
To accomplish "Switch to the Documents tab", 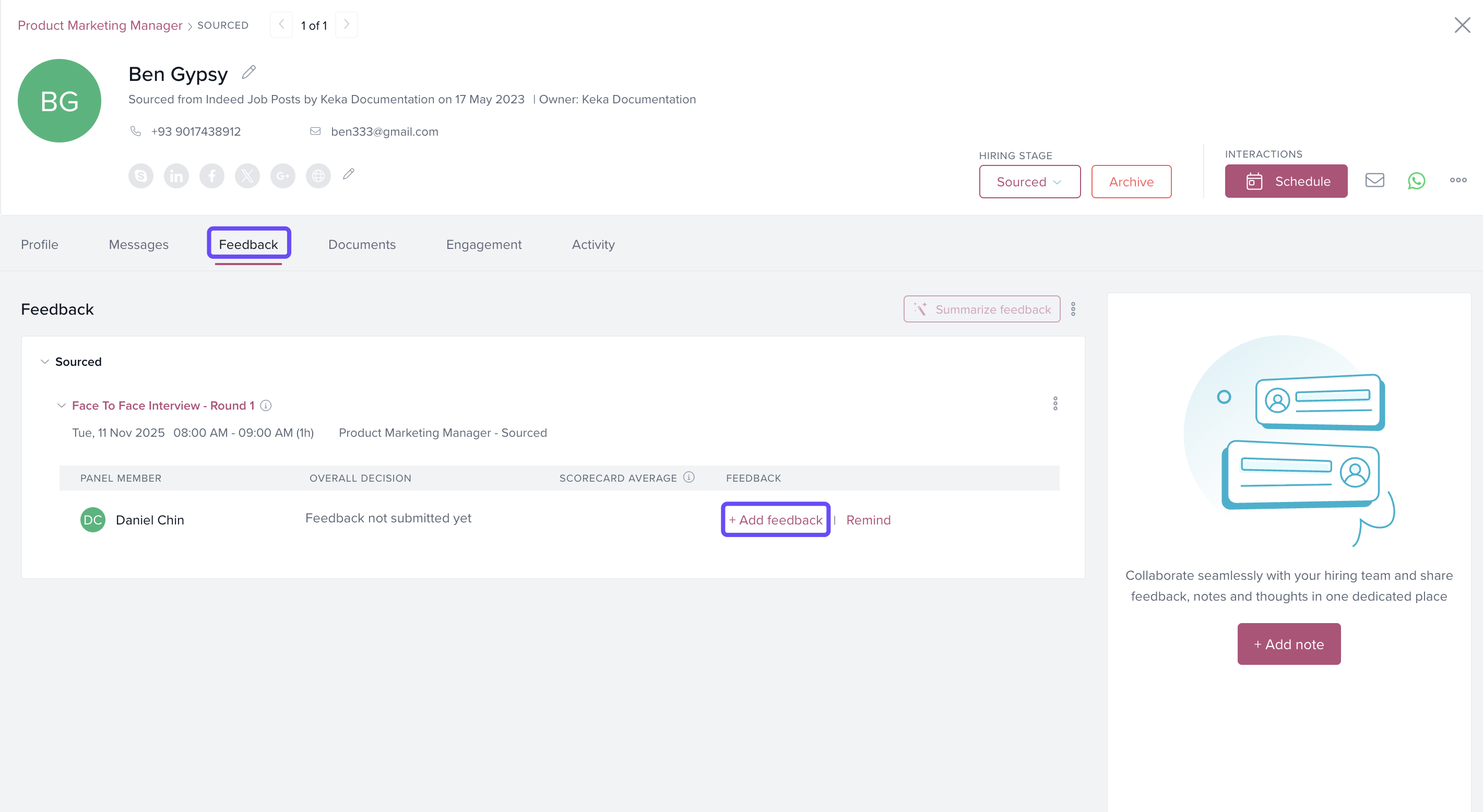I will coord(362,245).
